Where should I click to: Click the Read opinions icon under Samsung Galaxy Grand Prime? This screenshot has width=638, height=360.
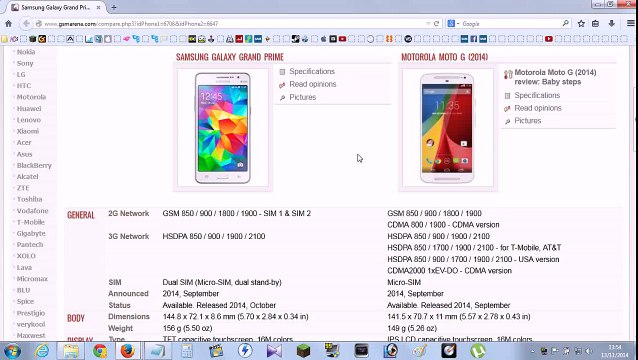coord(282,85)
